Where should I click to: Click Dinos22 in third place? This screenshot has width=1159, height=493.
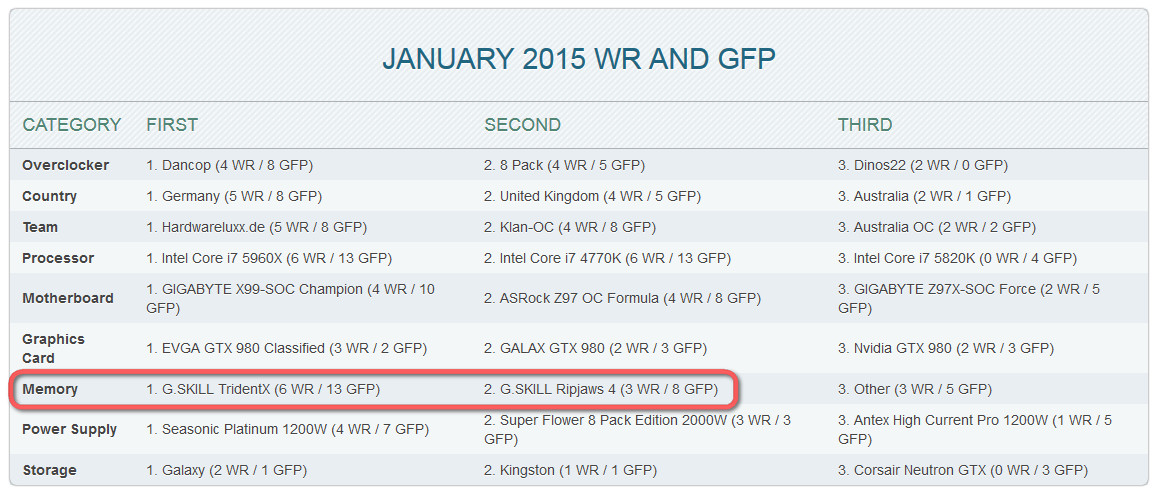point(922,166)
